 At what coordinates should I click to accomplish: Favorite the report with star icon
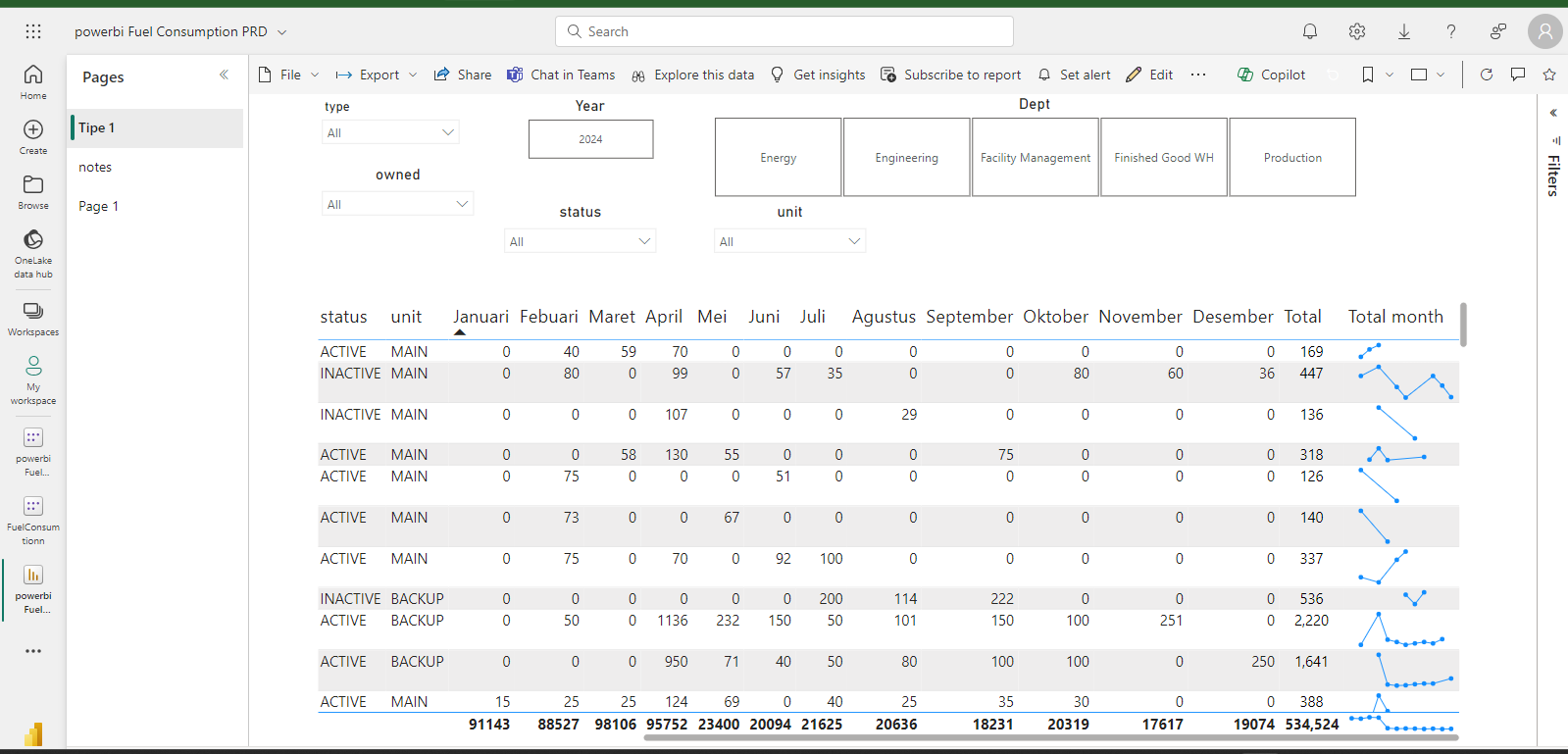[1549, 75]
